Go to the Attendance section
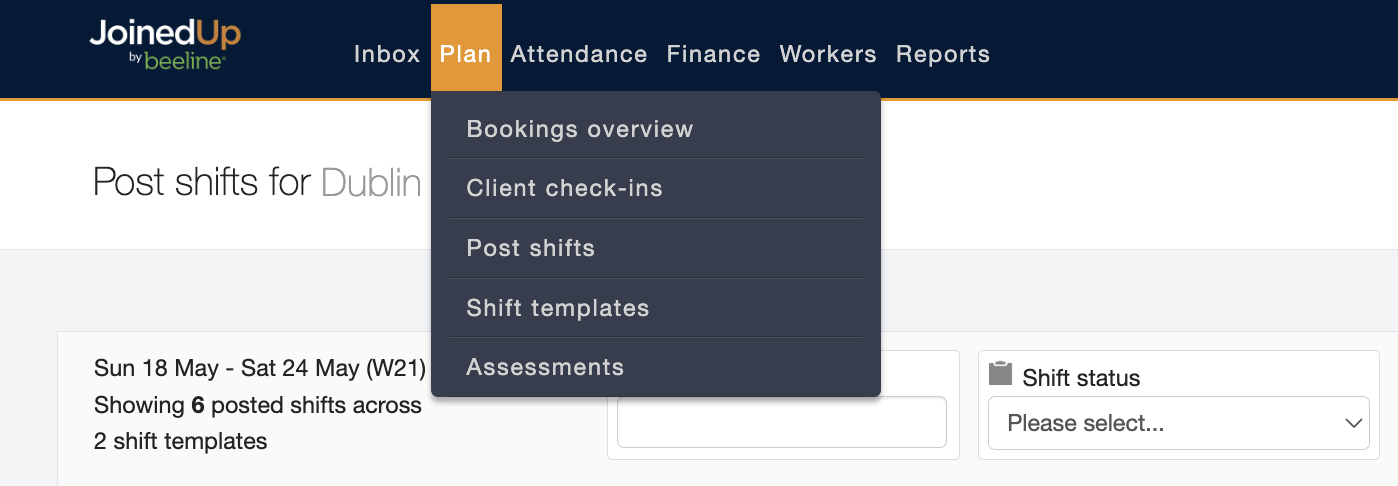Image resolution: width=1398 pixels, height=486 pixels. (578, 54)
